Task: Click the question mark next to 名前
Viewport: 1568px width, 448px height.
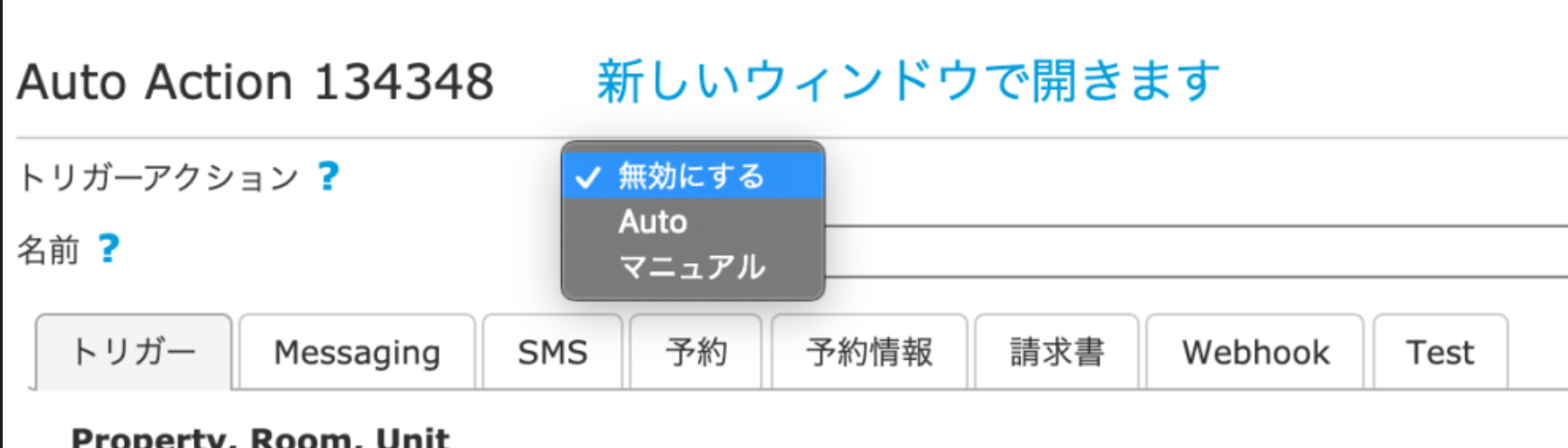Action: click(109, 249)
